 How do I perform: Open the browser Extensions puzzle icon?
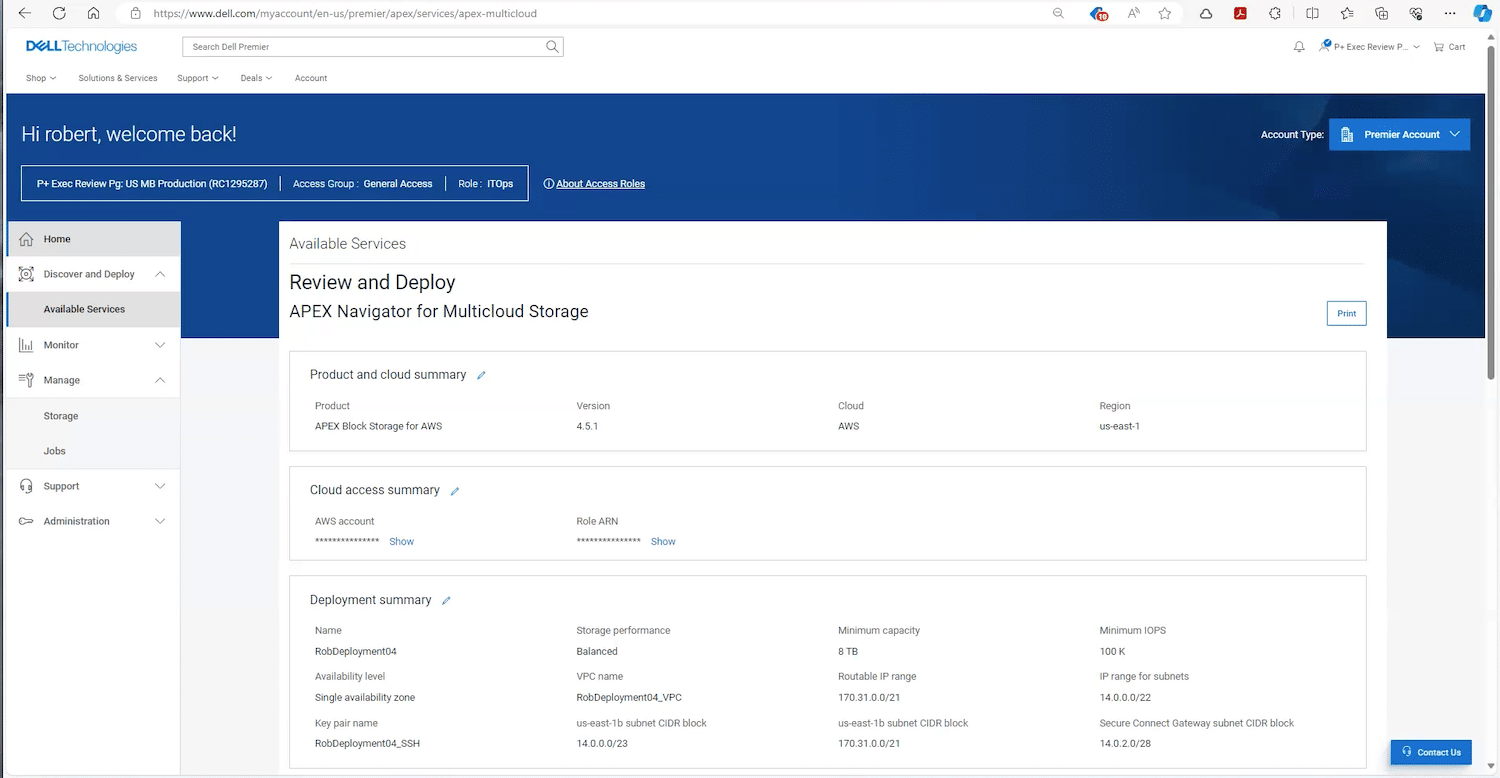click(x=1275, y=14)
